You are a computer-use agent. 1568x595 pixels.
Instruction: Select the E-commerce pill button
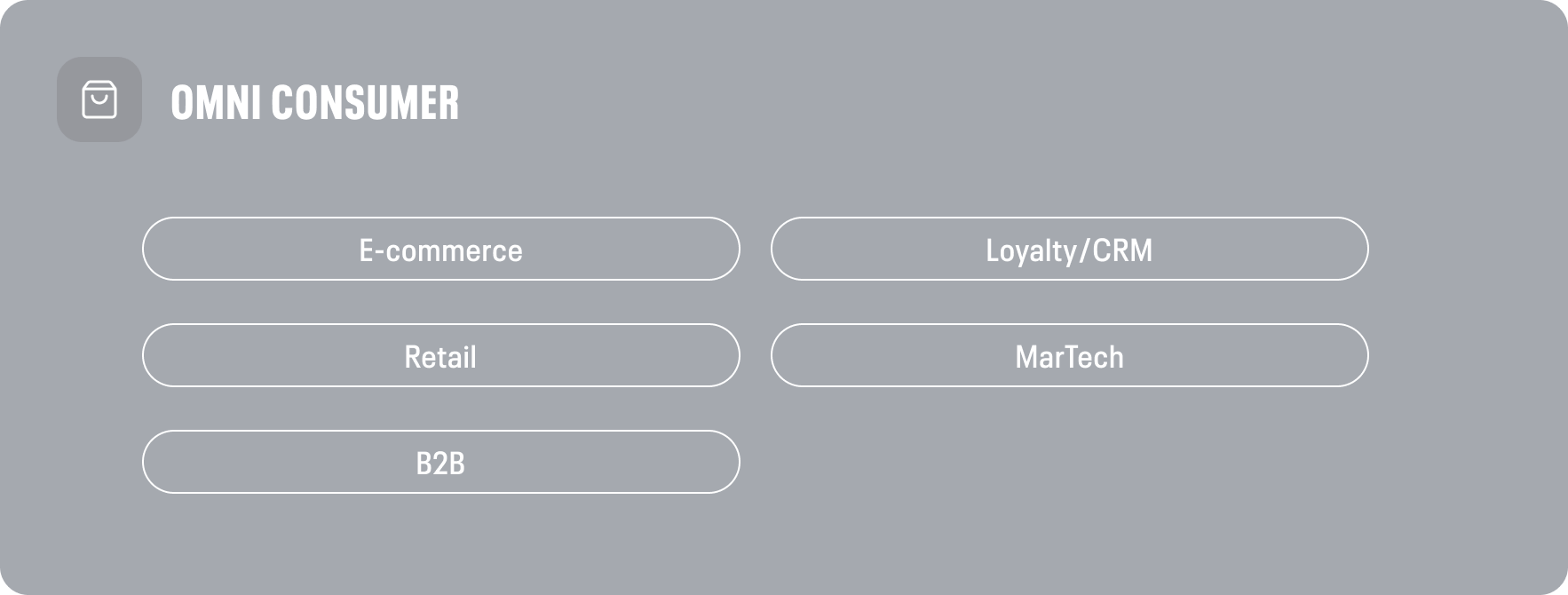coord(440,249)
